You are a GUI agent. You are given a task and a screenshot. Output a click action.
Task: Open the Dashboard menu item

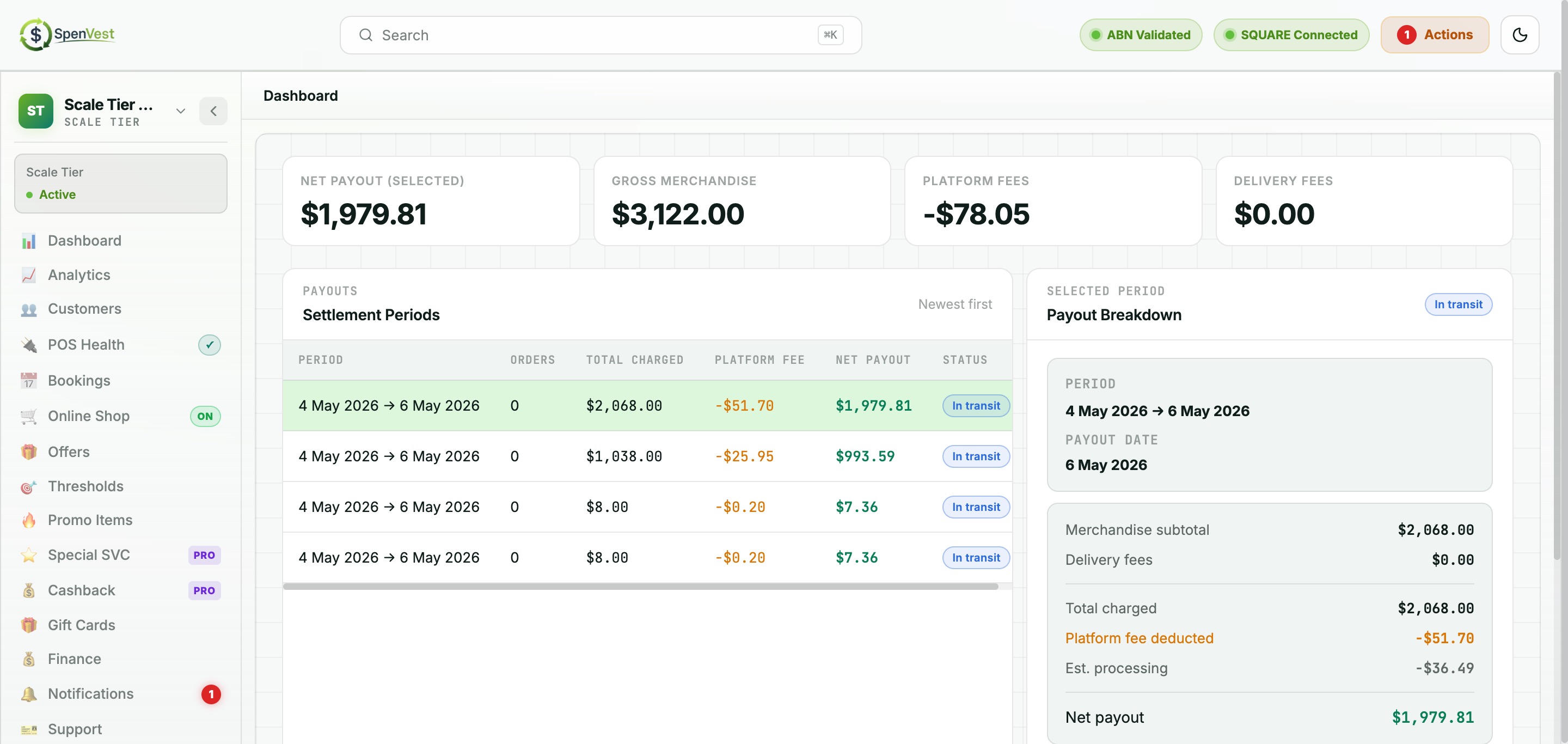tap(120, 241)
